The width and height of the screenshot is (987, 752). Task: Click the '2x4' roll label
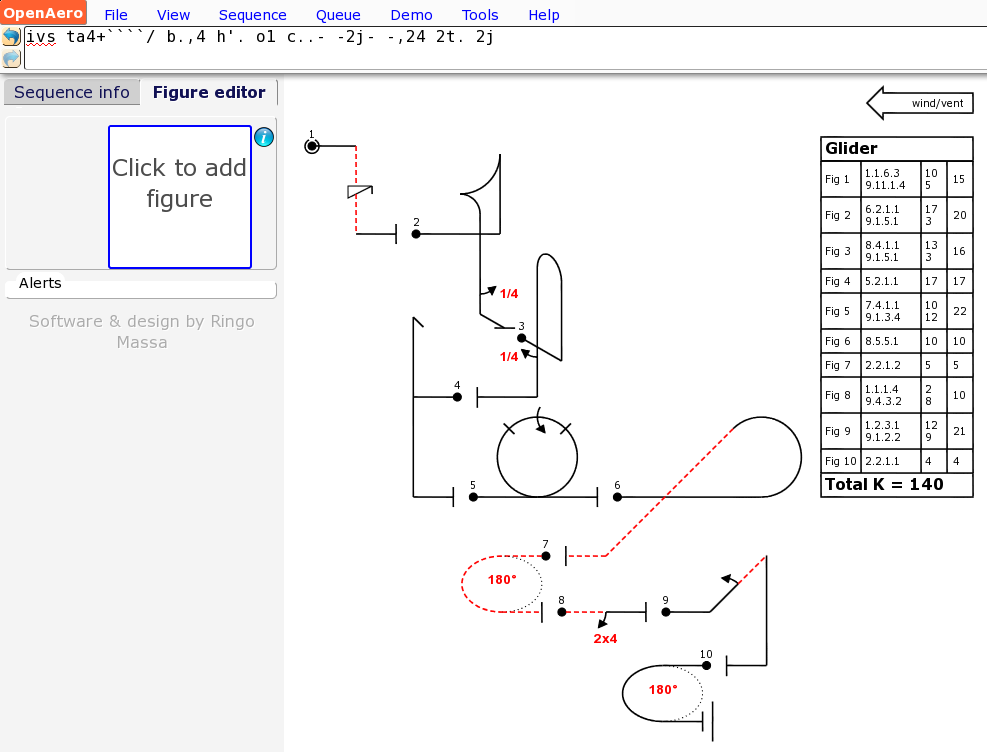pos(605,639)
